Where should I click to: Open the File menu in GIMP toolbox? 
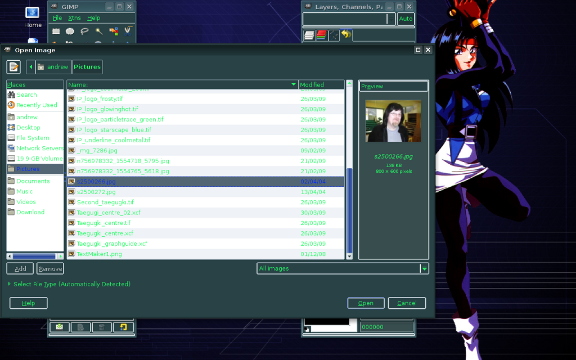57,18
